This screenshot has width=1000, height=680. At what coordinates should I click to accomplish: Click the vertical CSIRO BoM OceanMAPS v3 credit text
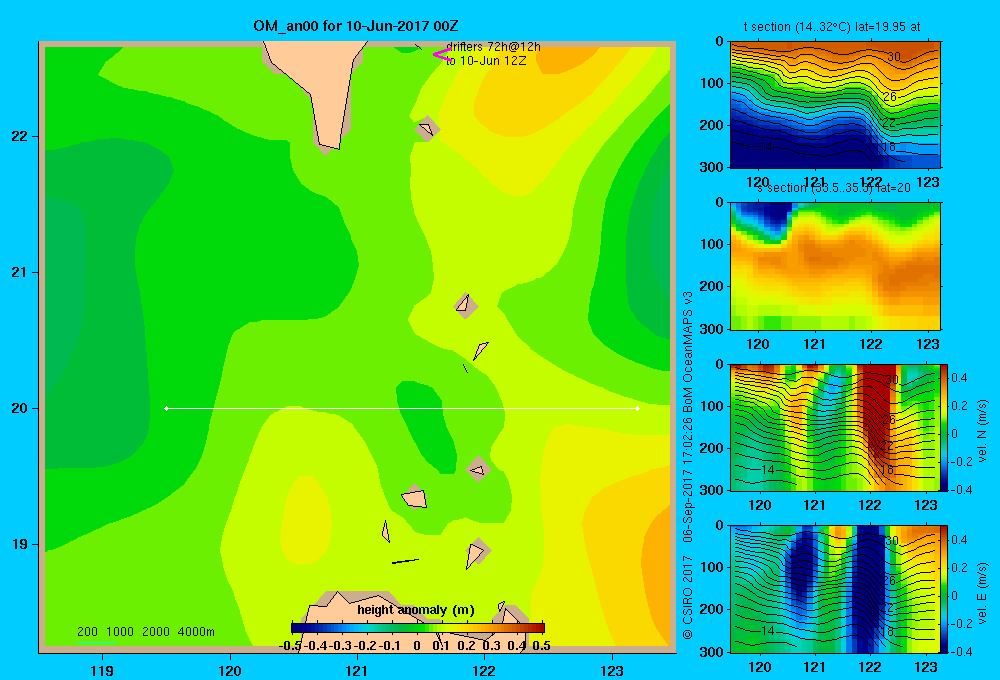tap(688, 465)
